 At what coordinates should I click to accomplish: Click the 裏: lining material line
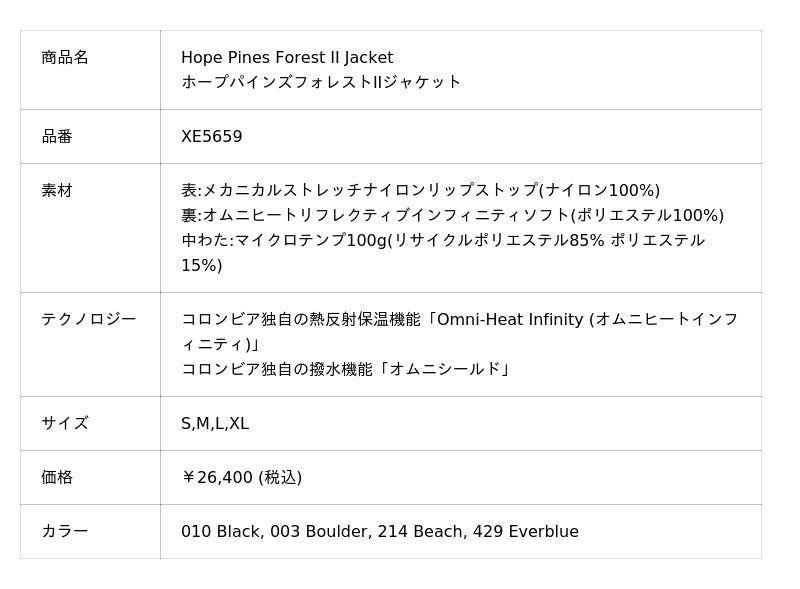[x=452, y=216]
